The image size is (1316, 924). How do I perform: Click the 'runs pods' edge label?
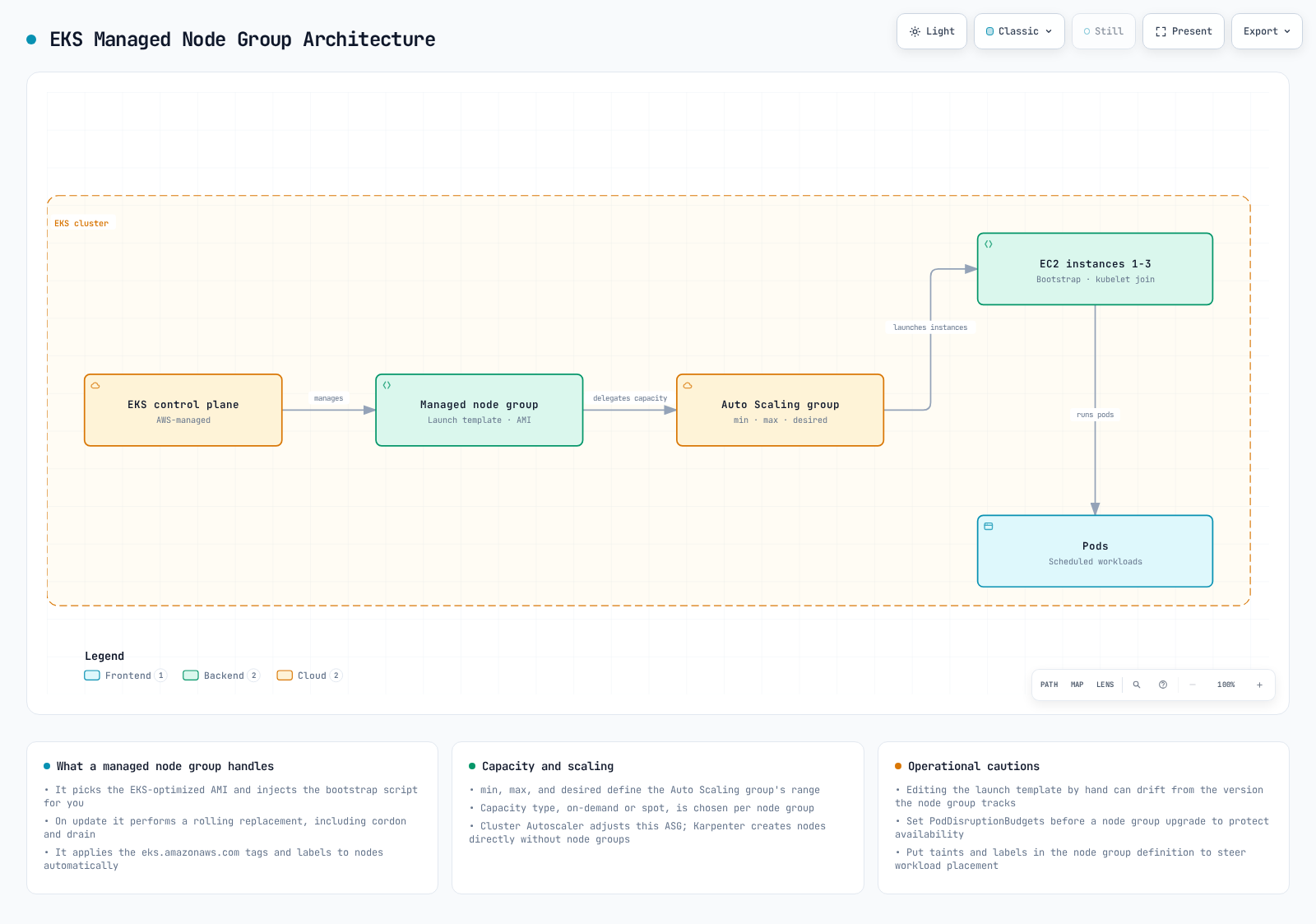click(x=1096, y=415)
